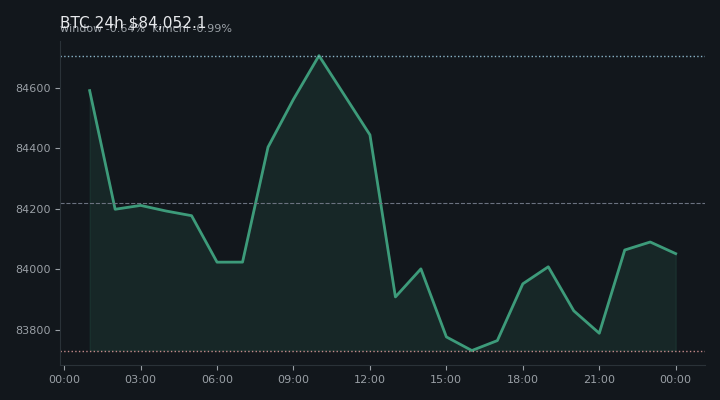The width and height of the screenshot is (720, 400).
Task: Click the y-axis label 84000
Action: 33,270
